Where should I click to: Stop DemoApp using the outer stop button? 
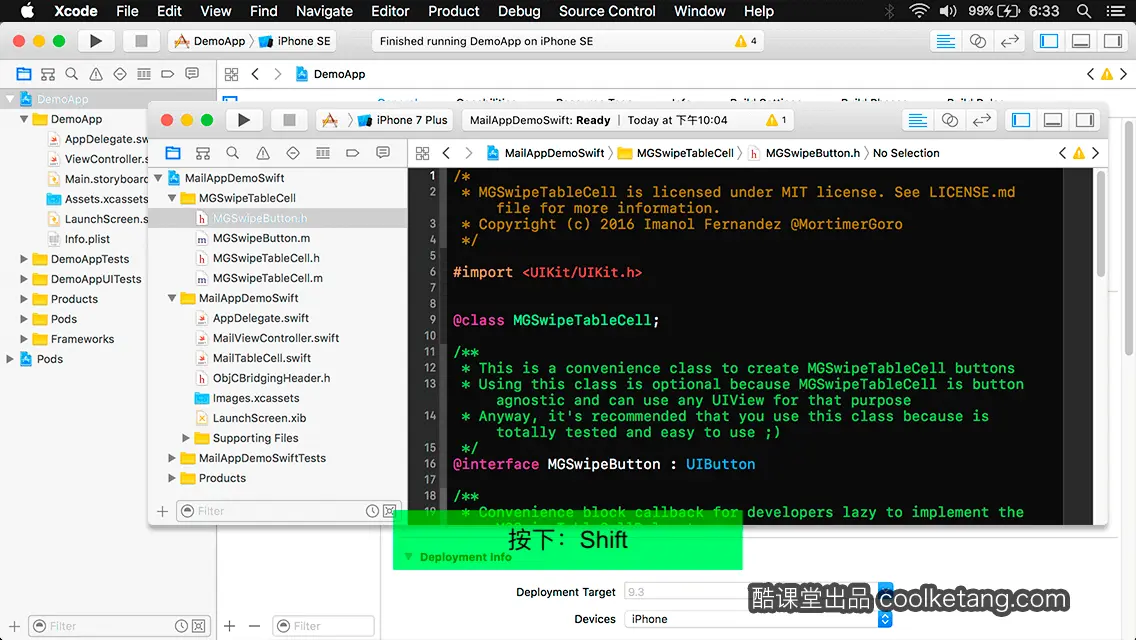141,41
